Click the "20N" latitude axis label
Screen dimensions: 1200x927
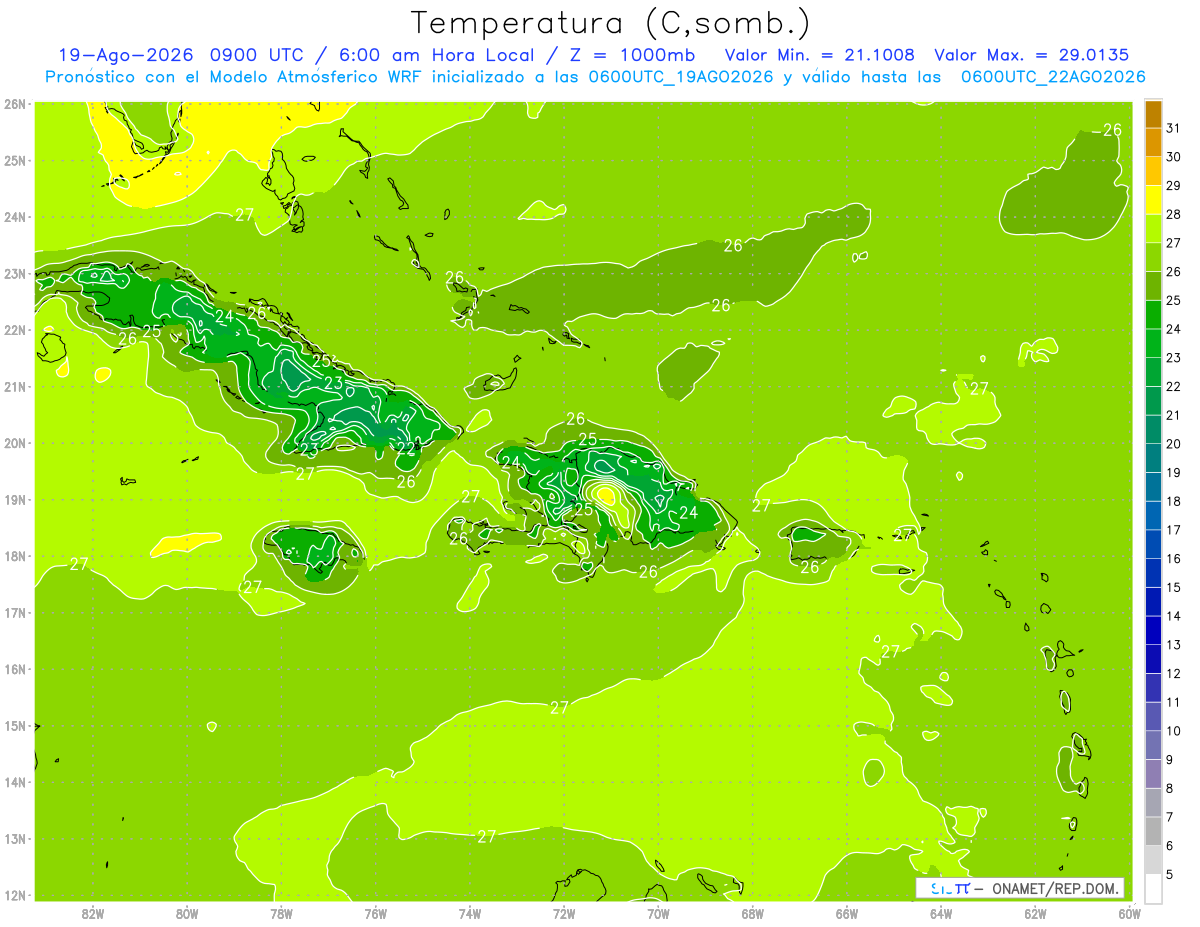(15, 443)
